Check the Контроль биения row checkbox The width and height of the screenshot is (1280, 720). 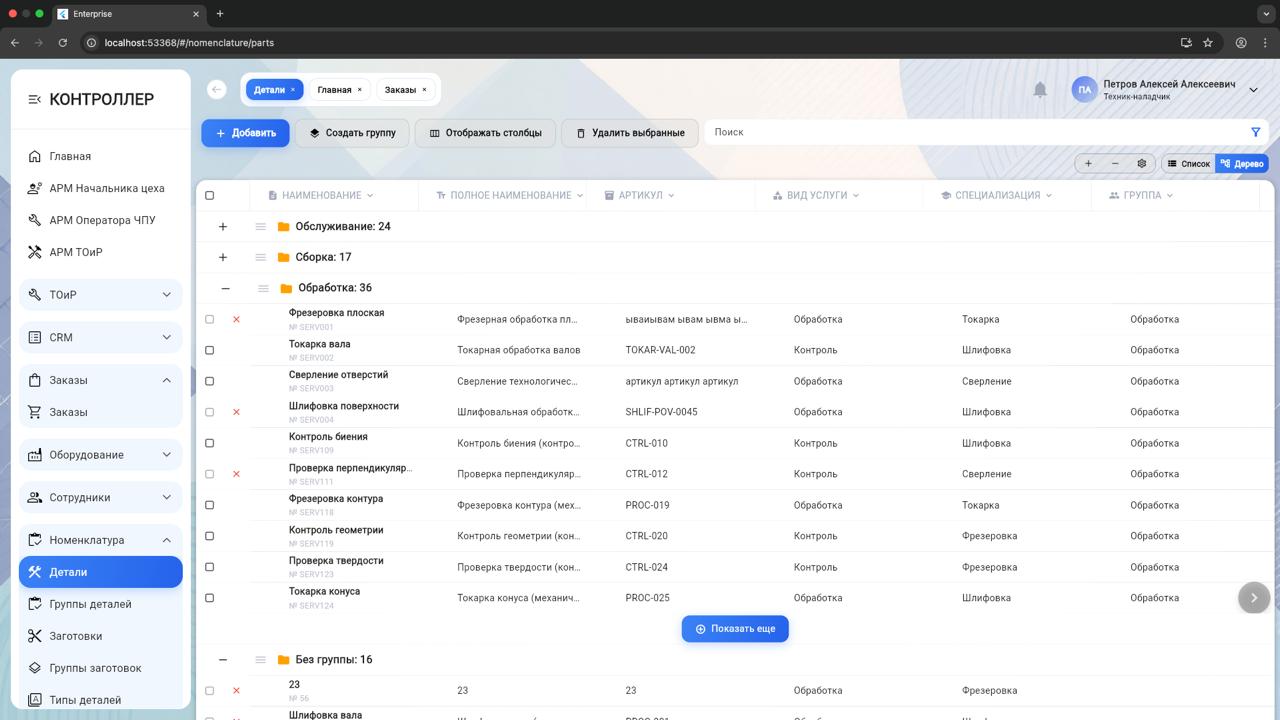pos(209,443)
